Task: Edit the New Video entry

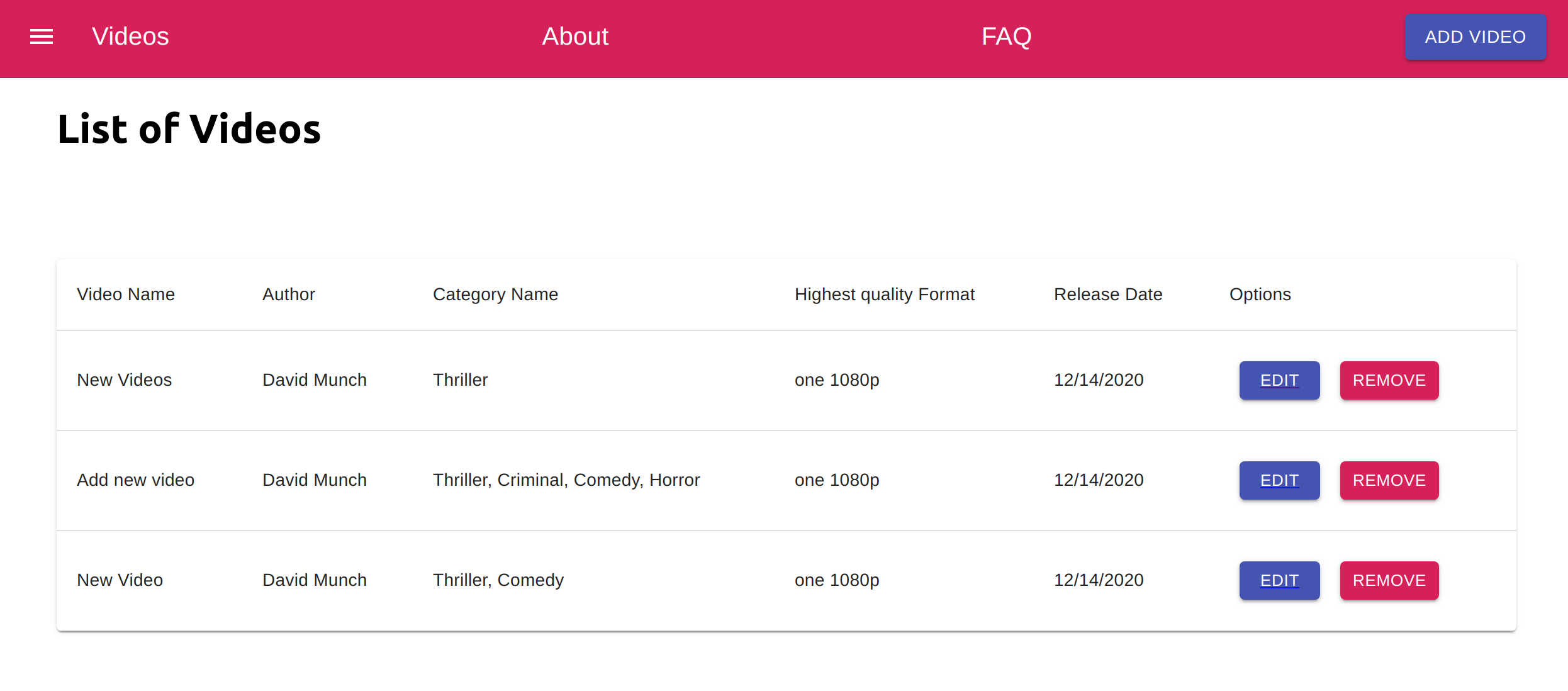Action: (1279, 580)
